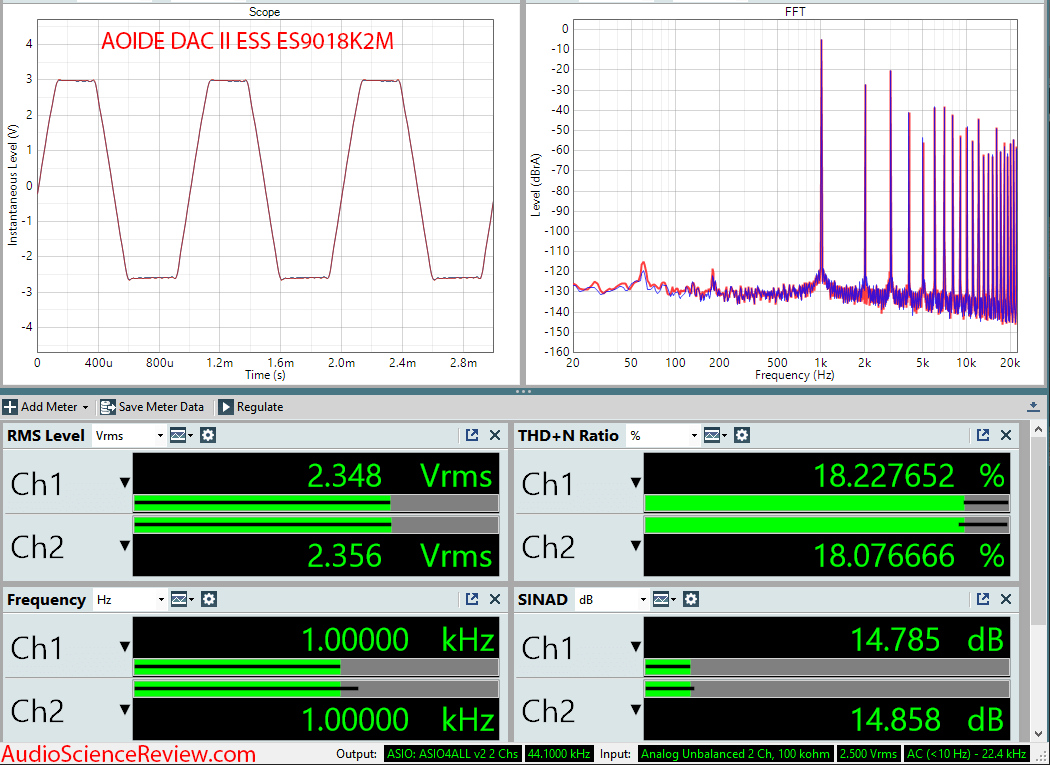Click the Regulate button
Screen dimensions: 1050x765
click(x=251, y=407)
